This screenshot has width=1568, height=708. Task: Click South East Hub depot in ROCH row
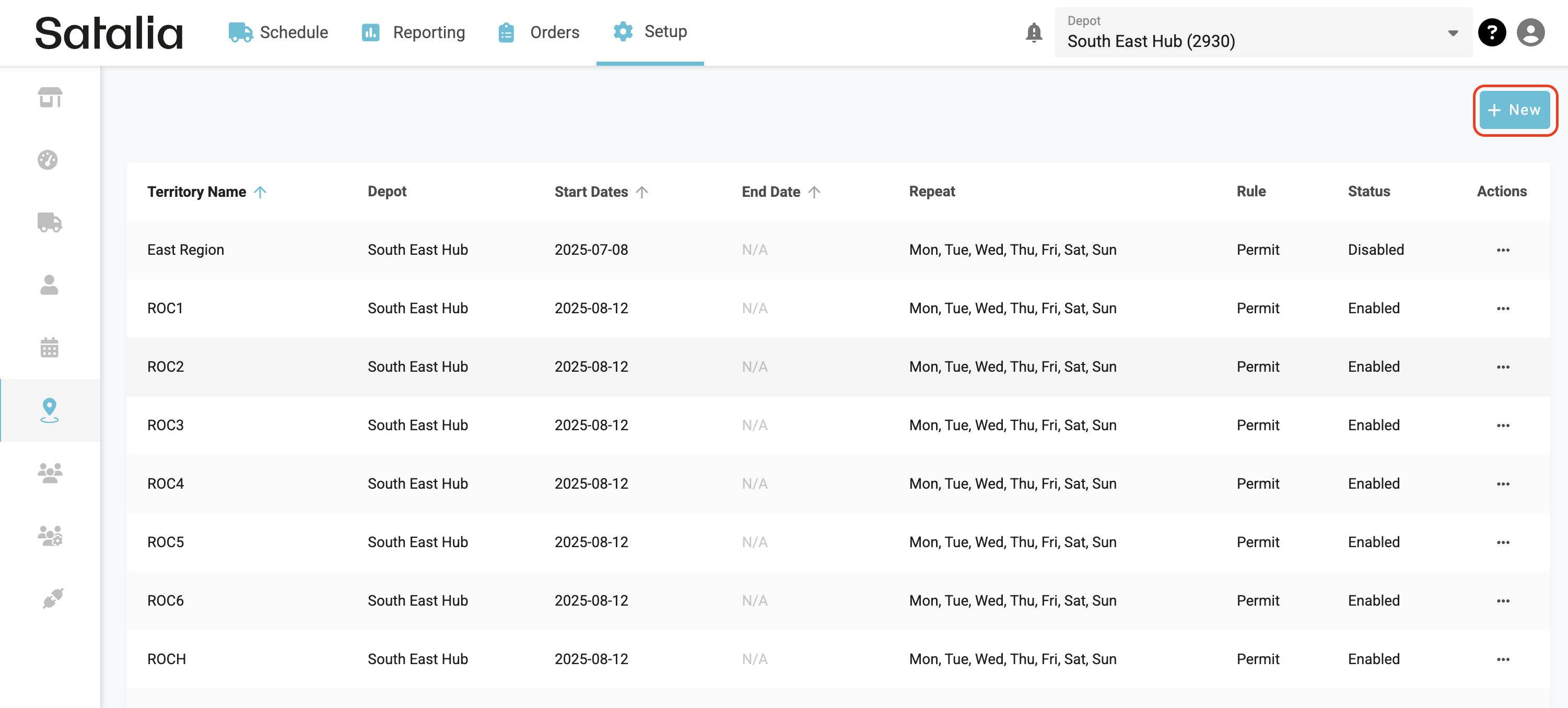pyautogui.click(x=417, y=659)
